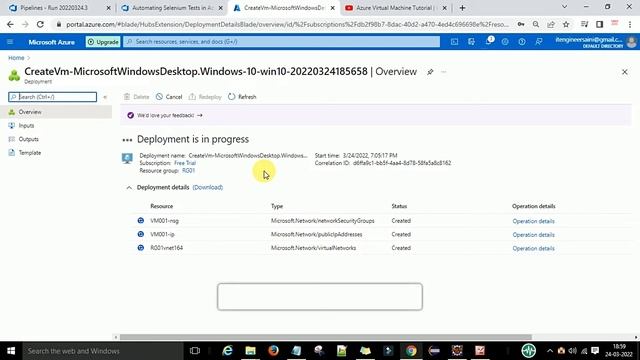Click the Resource column header
Image resolution: width=640 pixels, height=360 pixels.
point(162,206)
